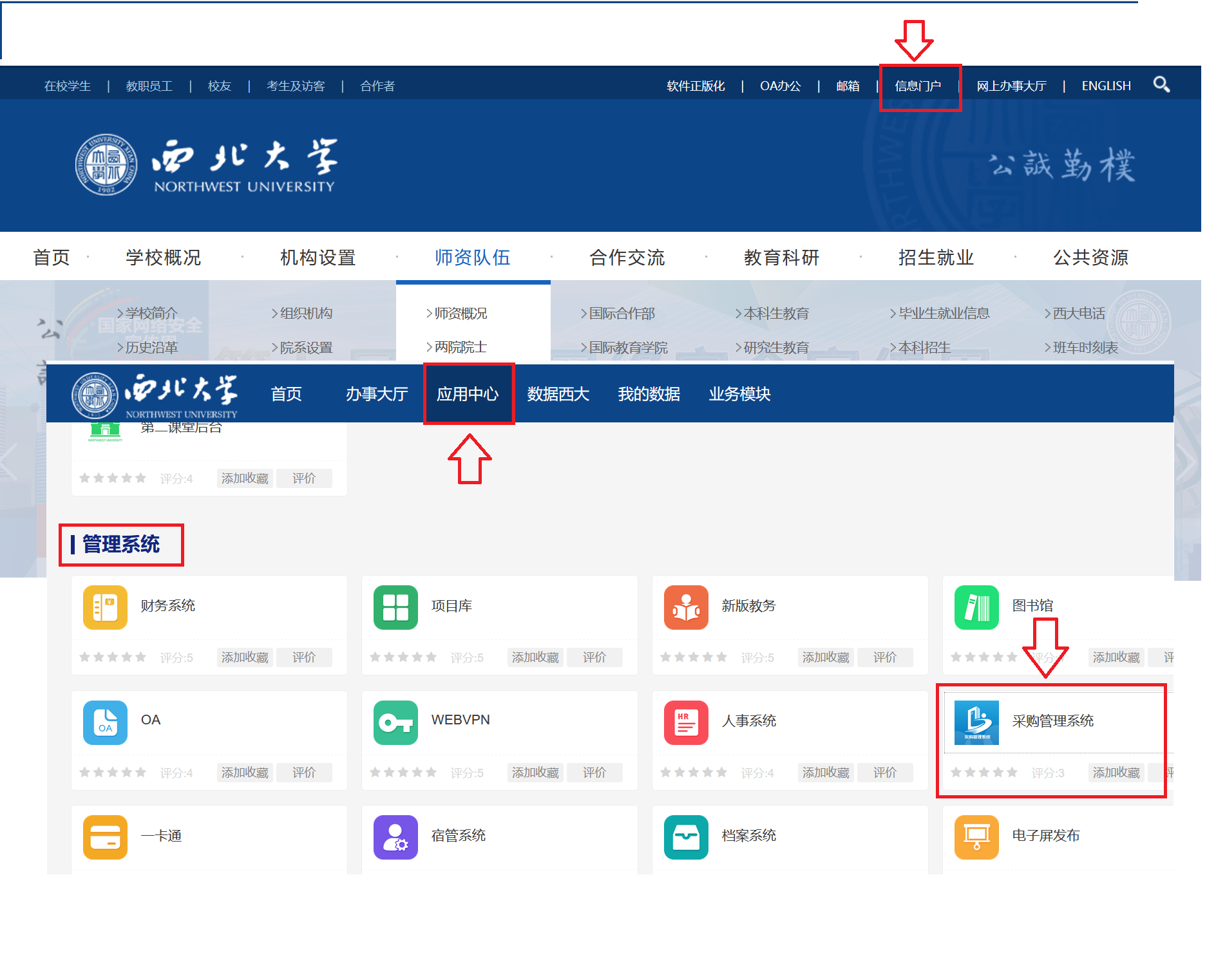The height and width of the screenshot is (980, 1207).
Task: Open the 财务系统 finance app icon
Action: pos(105,607)
